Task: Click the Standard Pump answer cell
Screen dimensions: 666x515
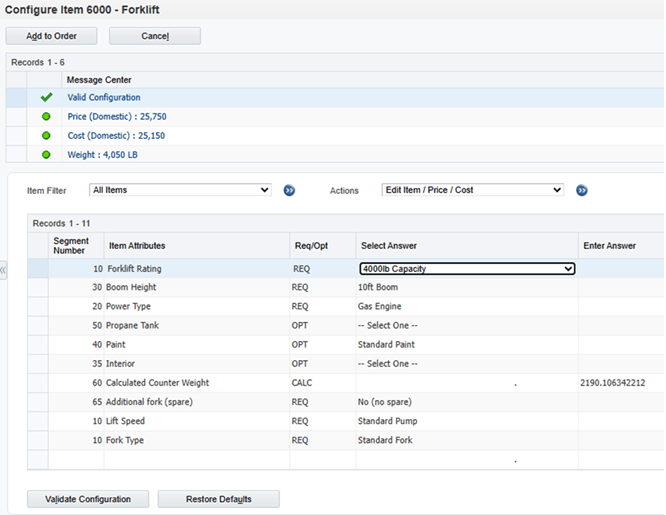Action: tap(467, 421)
